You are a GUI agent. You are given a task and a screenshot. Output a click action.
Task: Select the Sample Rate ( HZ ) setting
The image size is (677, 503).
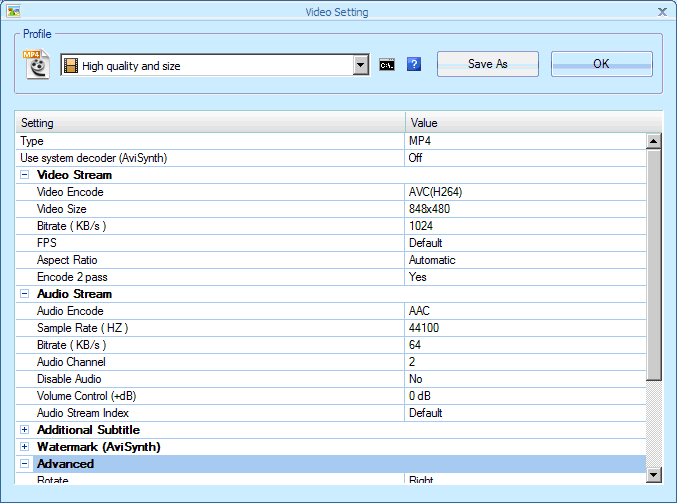coord(82,328)
